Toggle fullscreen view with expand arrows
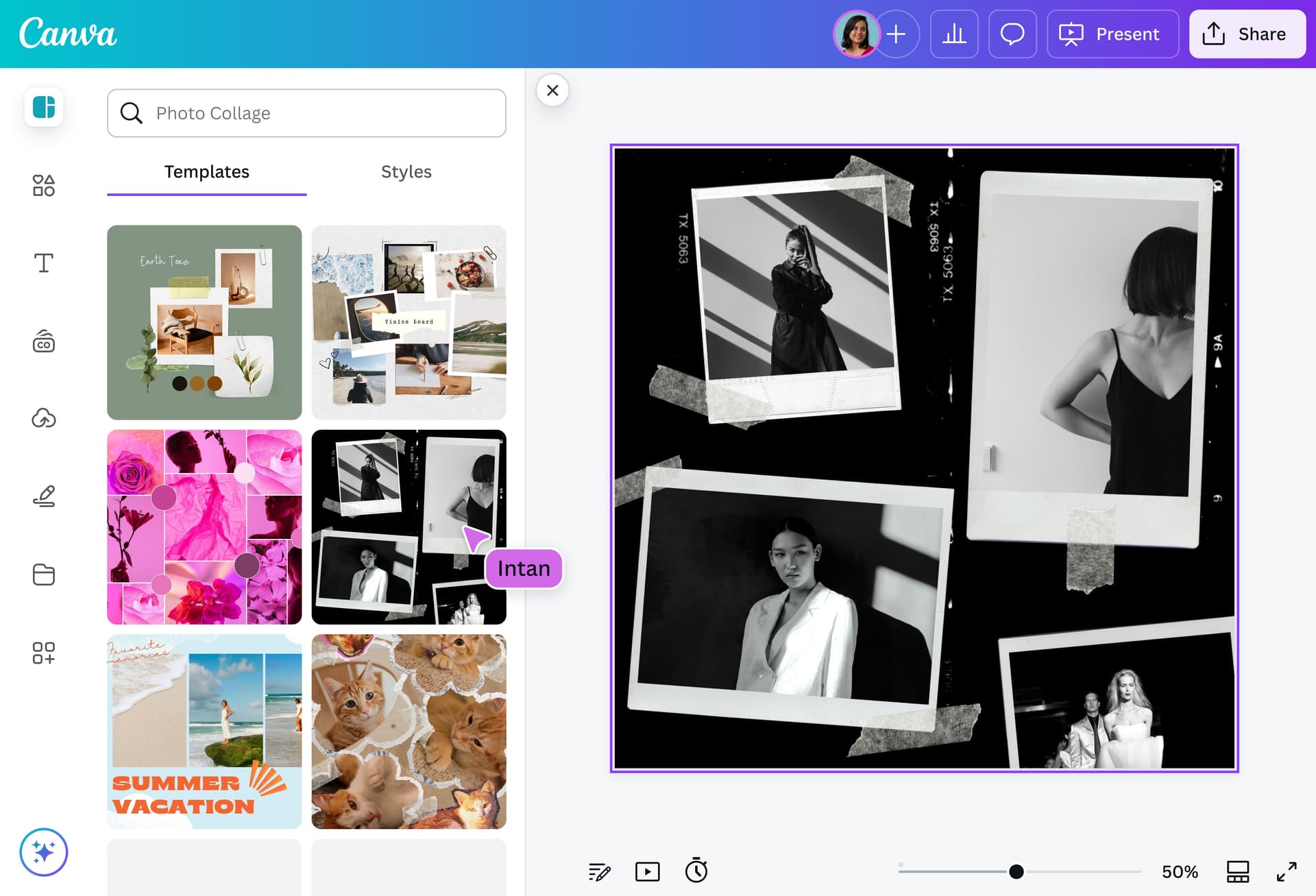Viewport: 1316px width, 896px height. (x=1287, y=871)
